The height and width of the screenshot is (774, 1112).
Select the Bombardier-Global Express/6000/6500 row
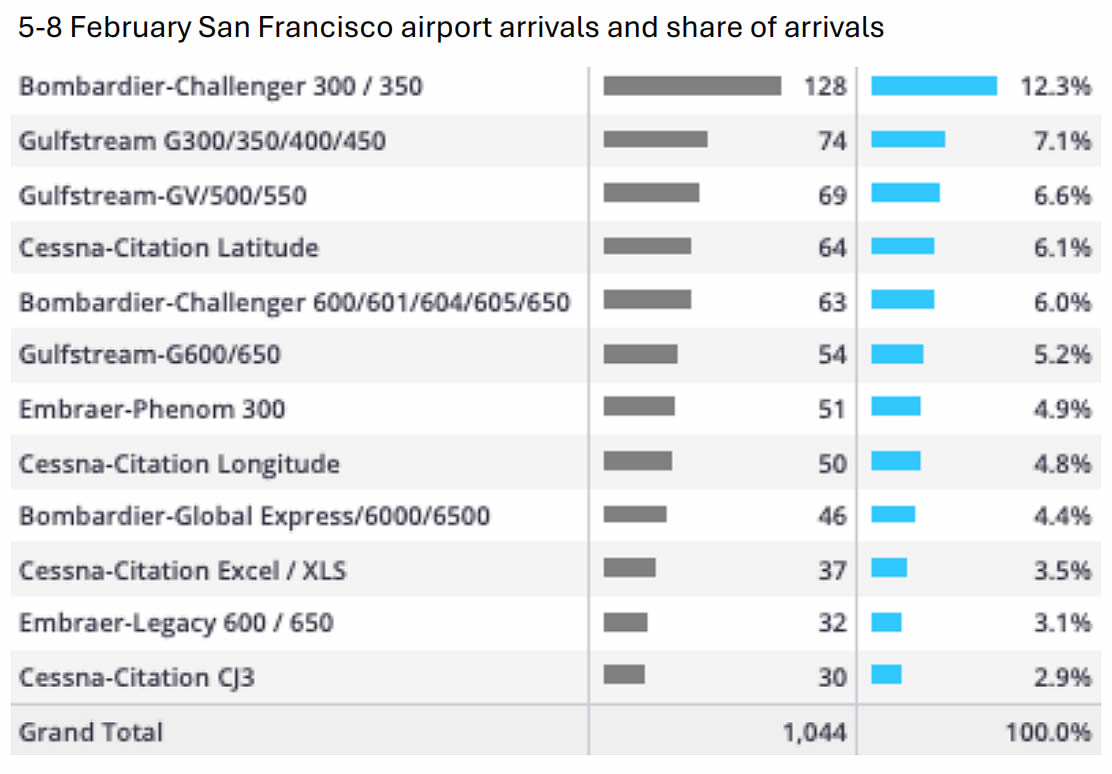point(255,516)
